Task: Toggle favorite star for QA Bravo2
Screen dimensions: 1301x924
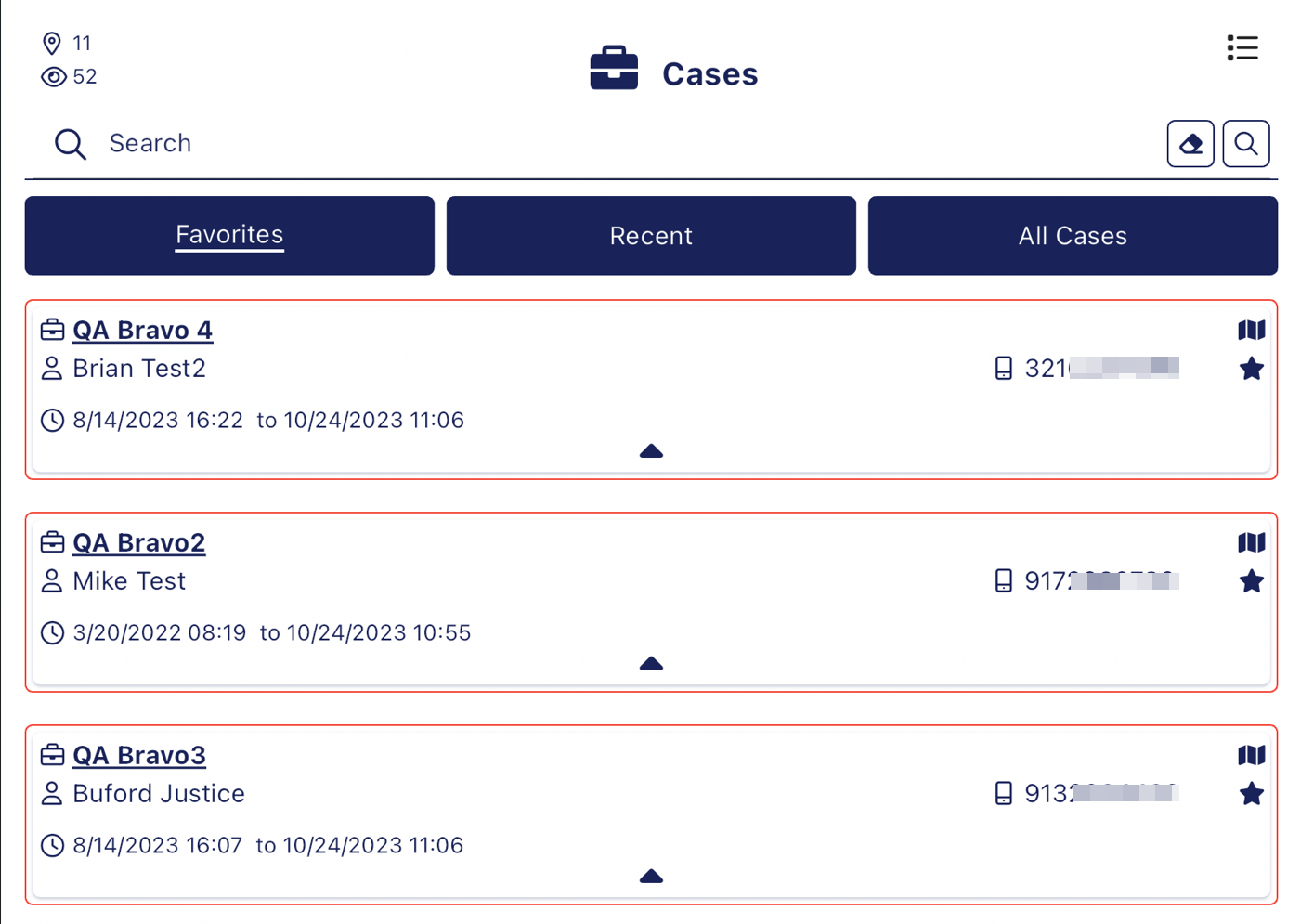Action: 1251,582
